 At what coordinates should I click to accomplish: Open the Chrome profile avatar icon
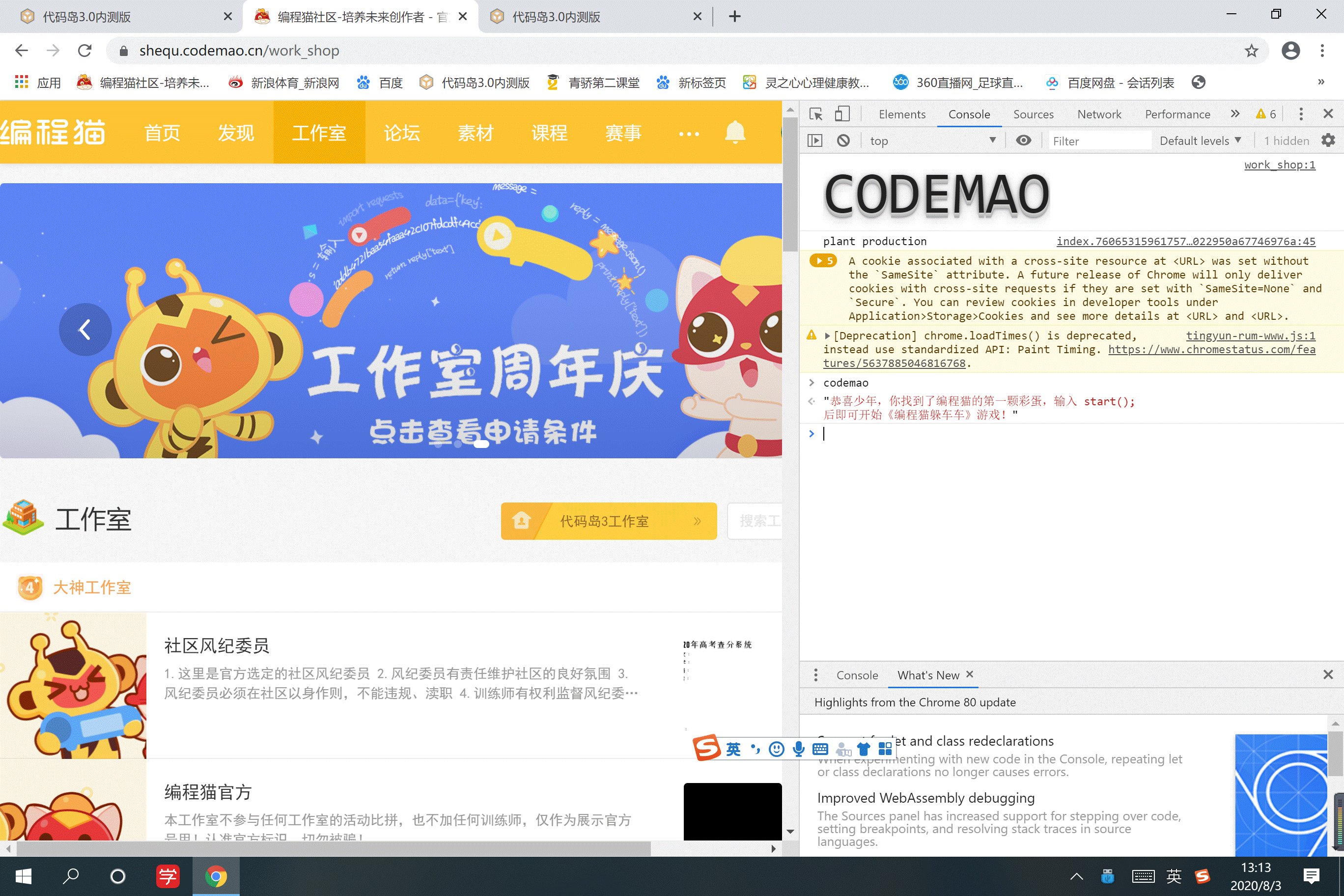pos(1290,50)
